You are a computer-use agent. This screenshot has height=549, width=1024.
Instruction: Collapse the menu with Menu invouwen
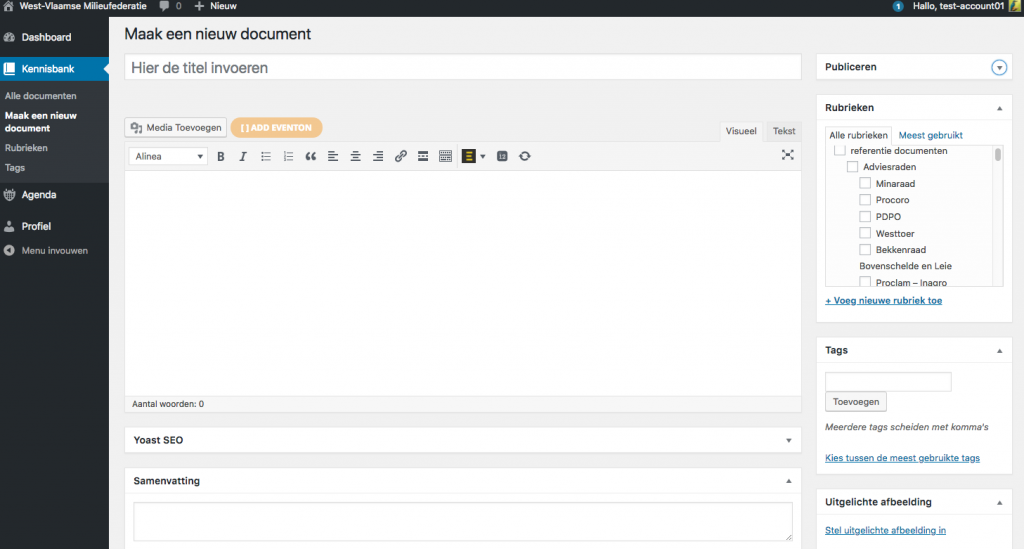click(54, 251)
